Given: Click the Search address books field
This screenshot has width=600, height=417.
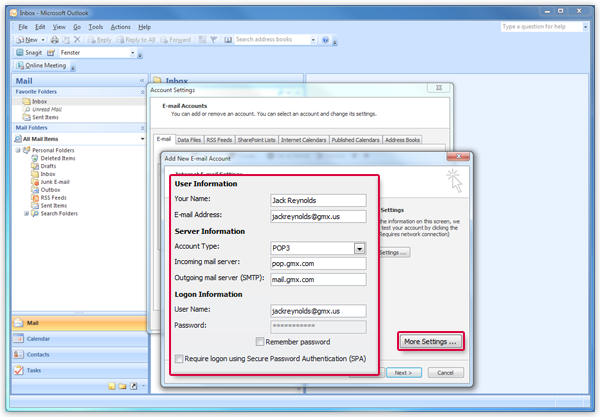Looking at the screenshot, I should (272, 39).
